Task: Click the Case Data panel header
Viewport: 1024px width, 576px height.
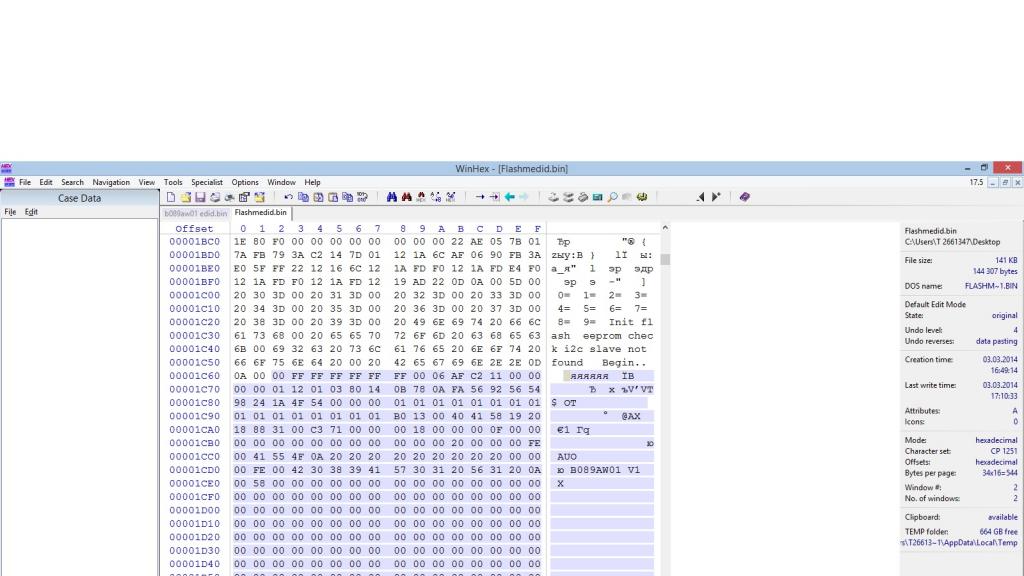Action: tap(80, 198)
